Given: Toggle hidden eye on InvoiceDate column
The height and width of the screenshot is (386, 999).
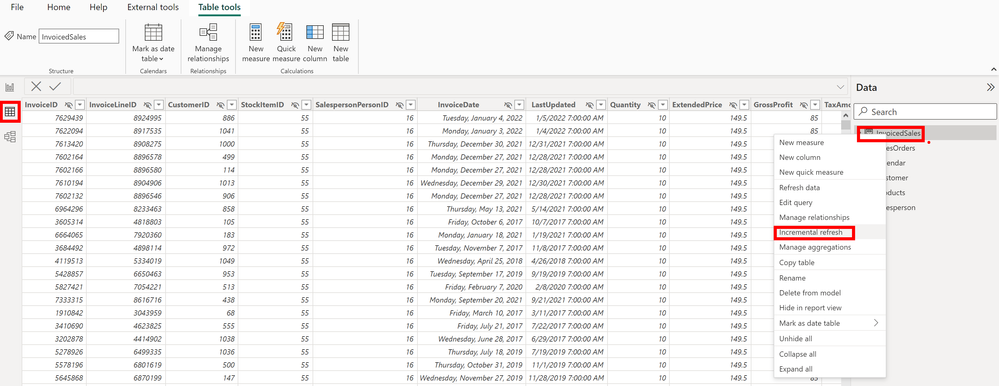Looking at the screenshot, I should 508,105.
